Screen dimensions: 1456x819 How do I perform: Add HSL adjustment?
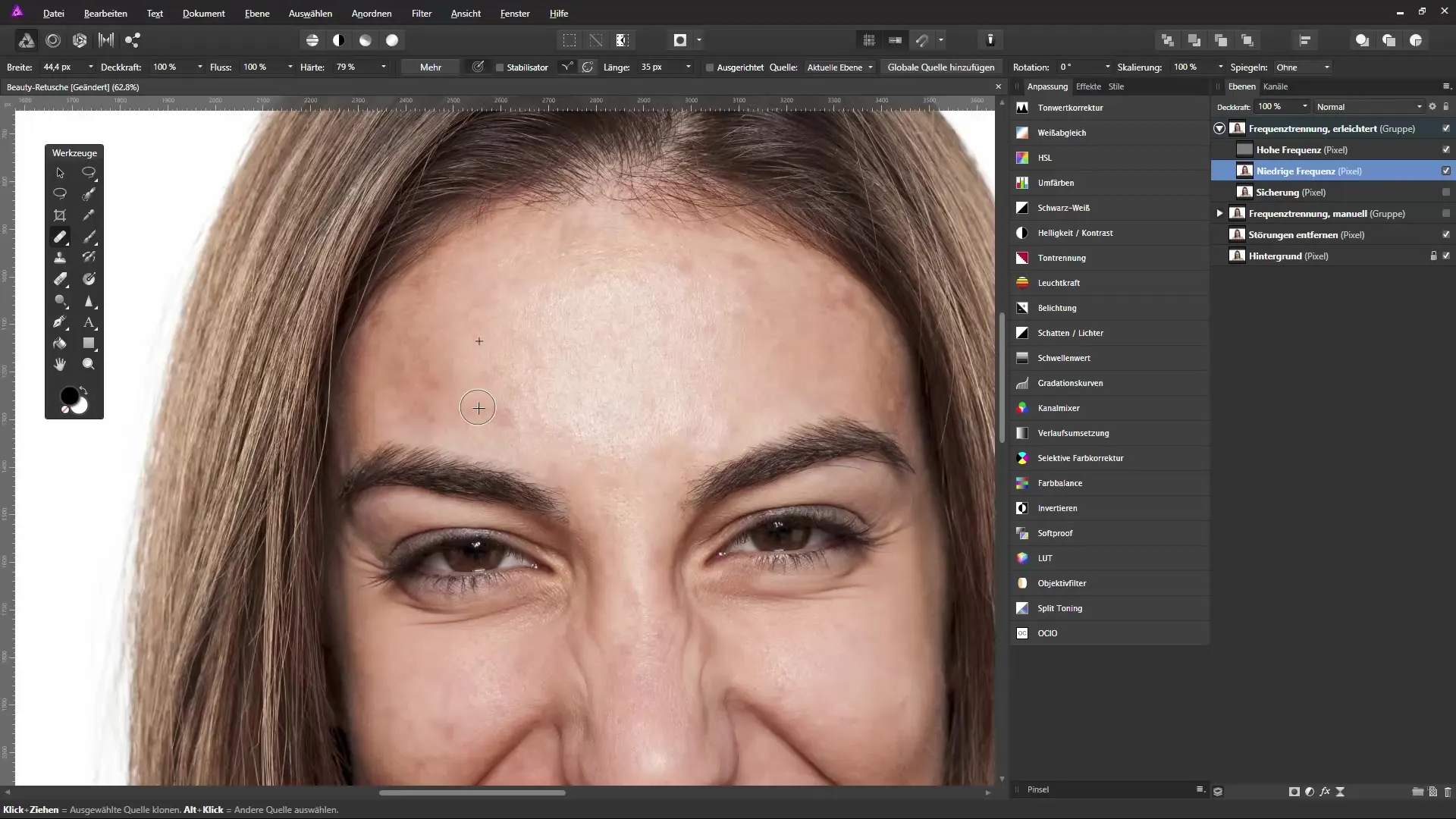(x=1109, y=158)
